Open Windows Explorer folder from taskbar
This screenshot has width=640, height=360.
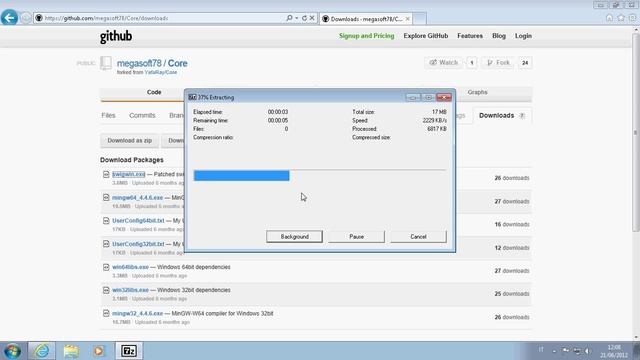tap(71, 351)
